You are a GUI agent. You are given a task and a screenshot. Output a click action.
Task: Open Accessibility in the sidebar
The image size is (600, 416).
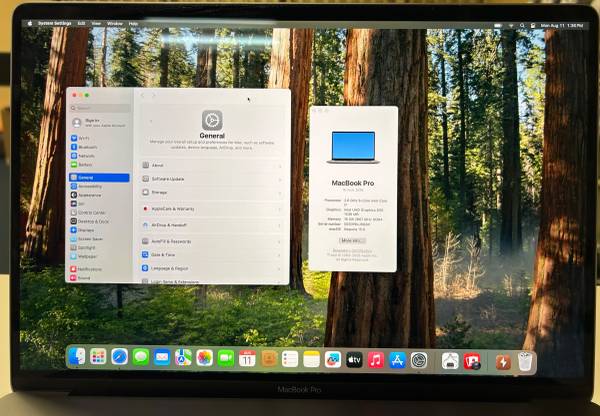pos(89,186)
